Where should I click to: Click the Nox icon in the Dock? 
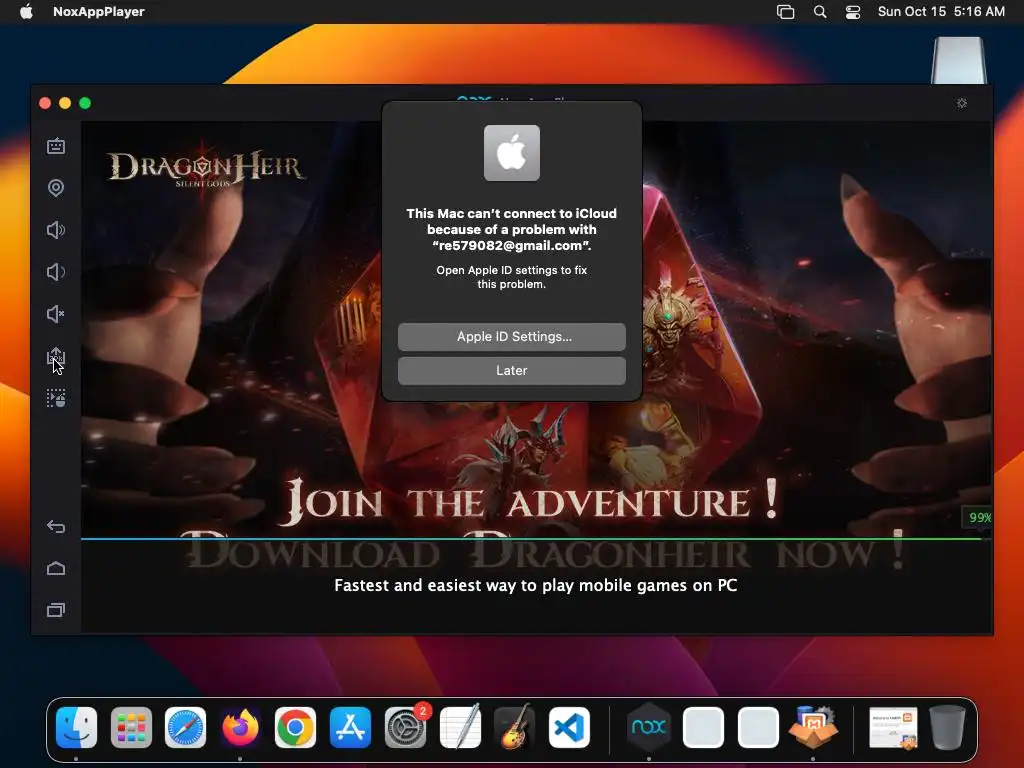[x=648, y=728]
